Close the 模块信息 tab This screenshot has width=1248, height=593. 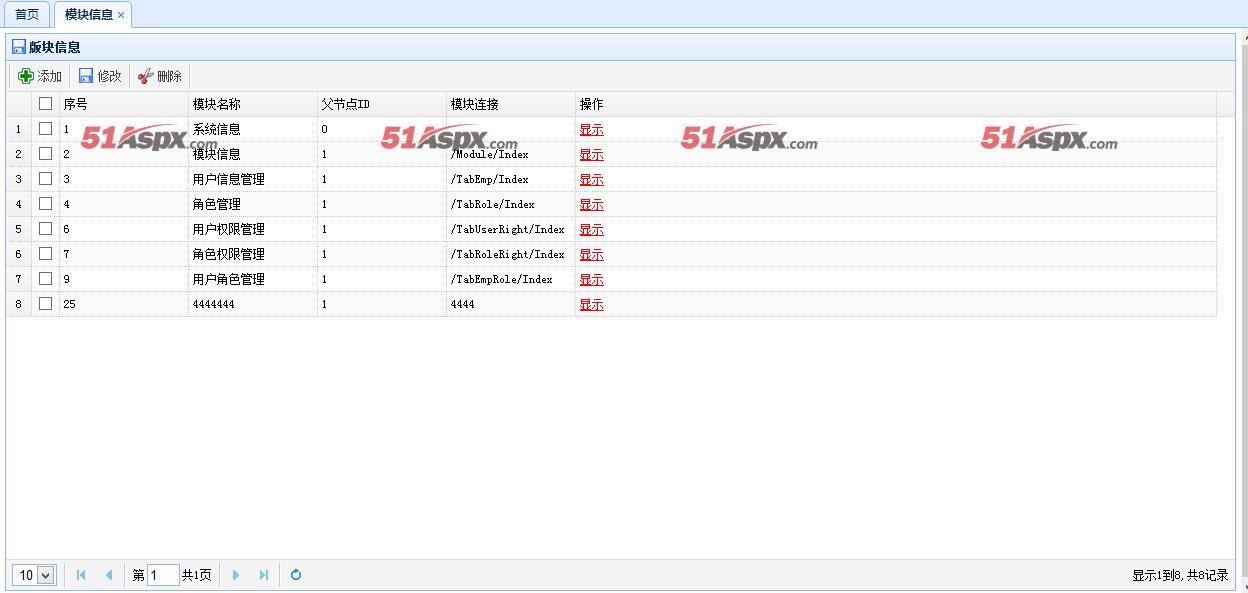click(121, 15)
